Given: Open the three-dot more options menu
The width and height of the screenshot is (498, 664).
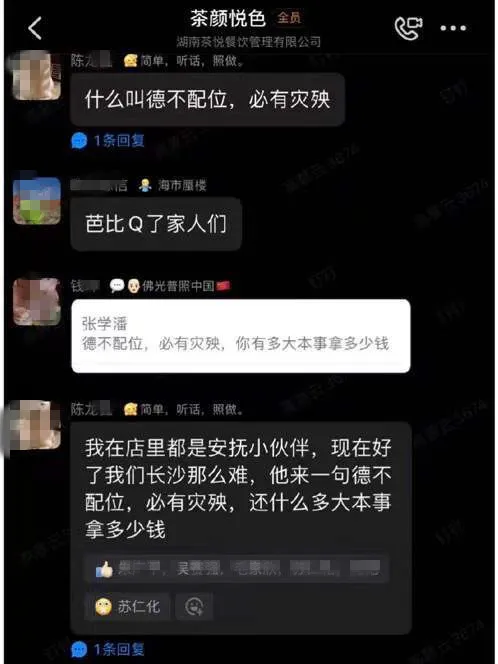Looking at the screenshot, I should [453, 28].
